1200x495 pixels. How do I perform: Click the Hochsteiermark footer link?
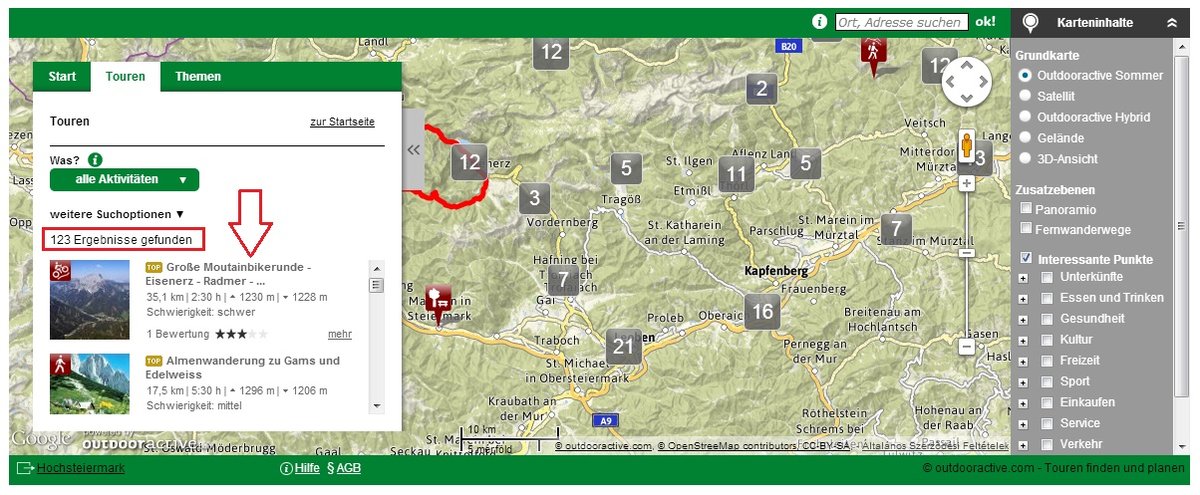pos(80,467)
